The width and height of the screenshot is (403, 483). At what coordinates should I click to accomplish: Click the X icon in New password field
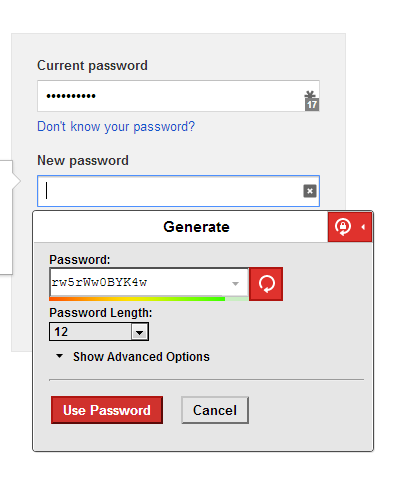point(310,191)
